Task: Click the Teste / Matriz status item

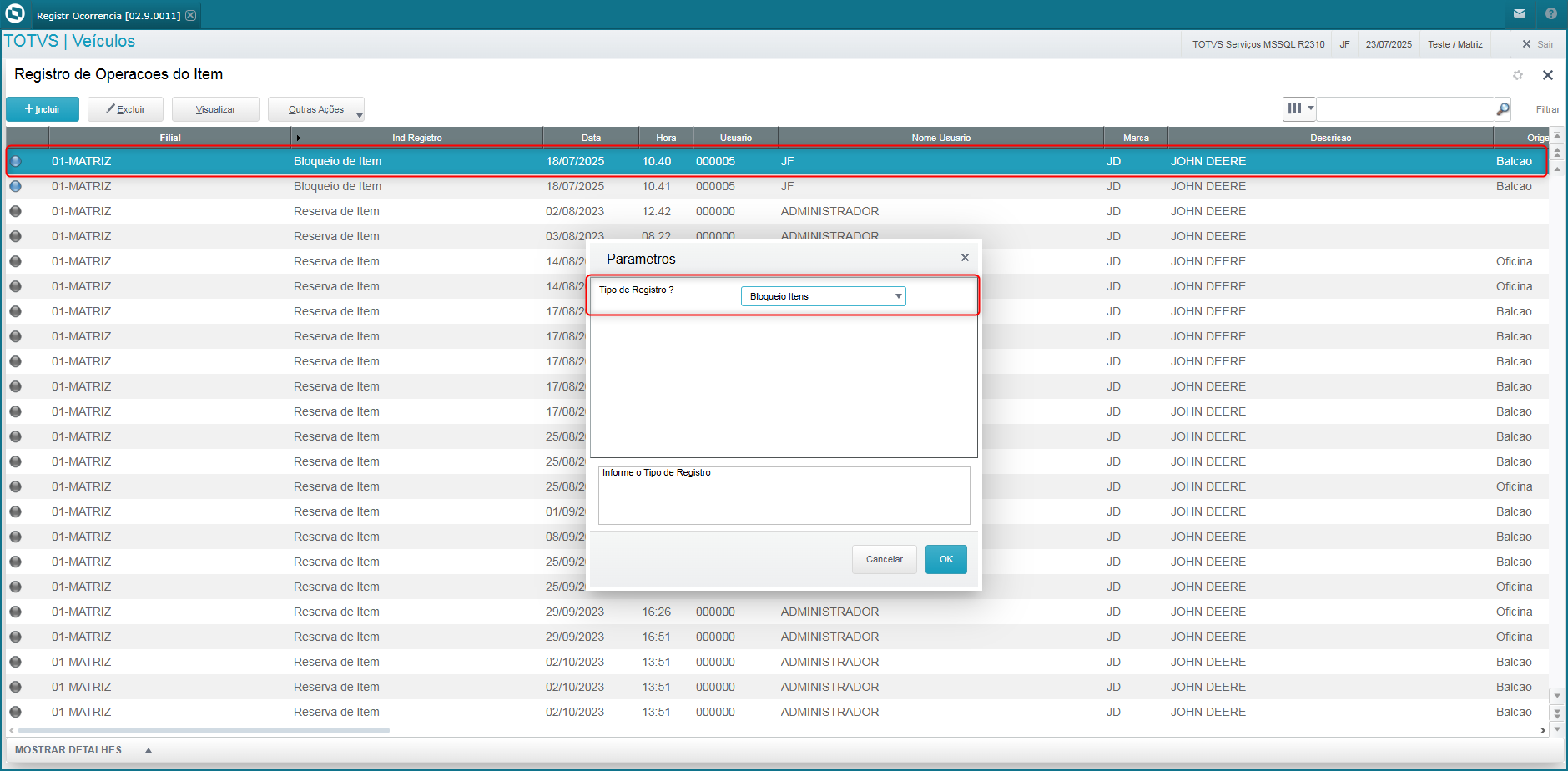Action: click(x=1455, y=44)
